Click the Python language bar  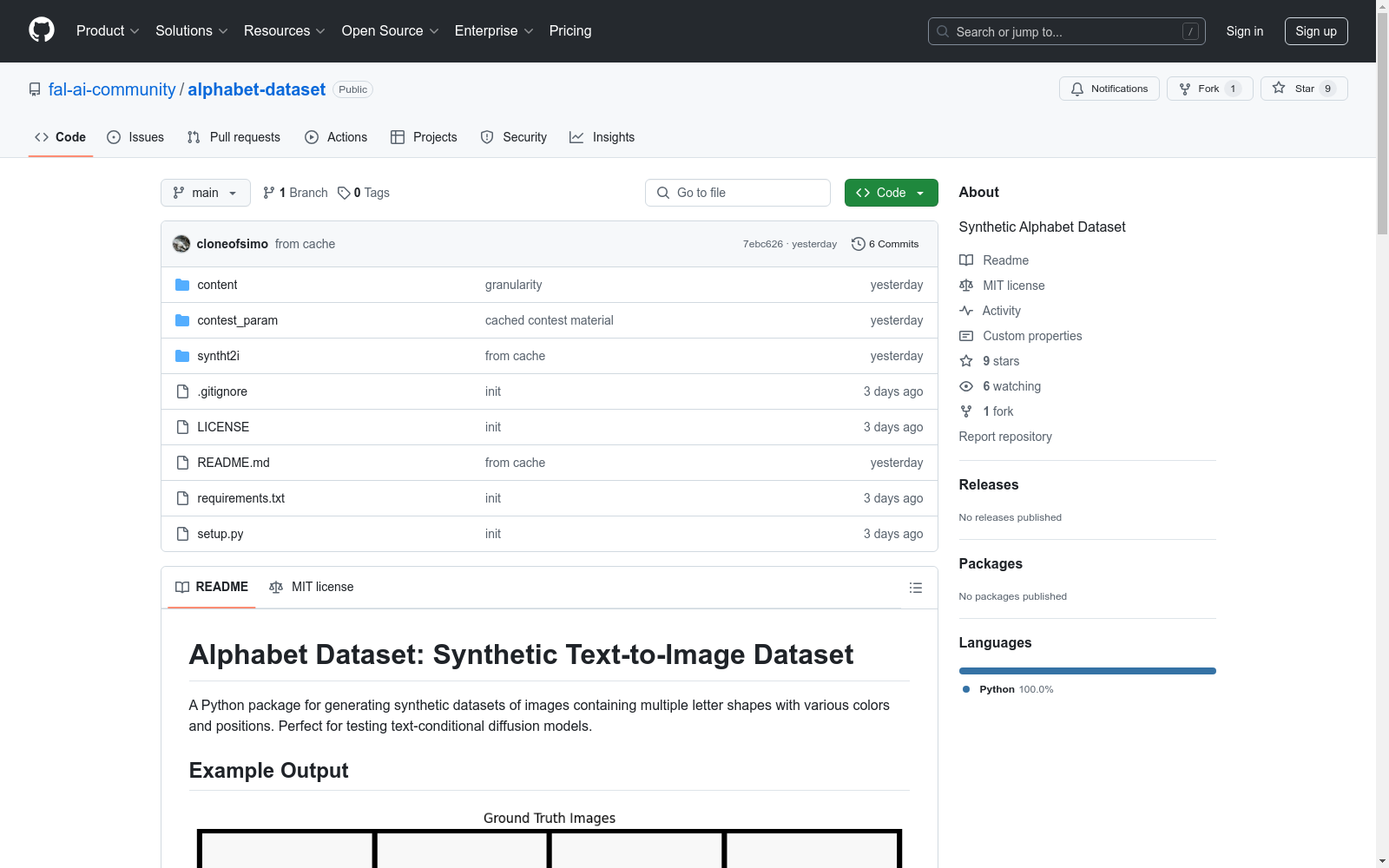(1088, 671)
